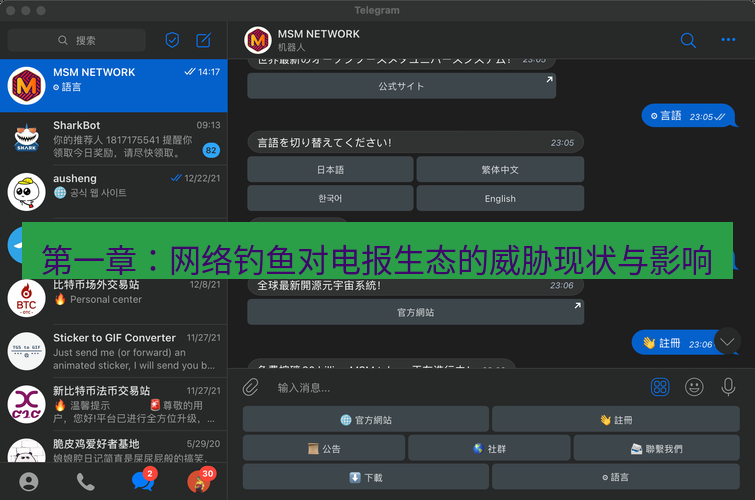Click the BTC avatar in chat list
This screenshot has height=500, width=755.
point(26,298)
